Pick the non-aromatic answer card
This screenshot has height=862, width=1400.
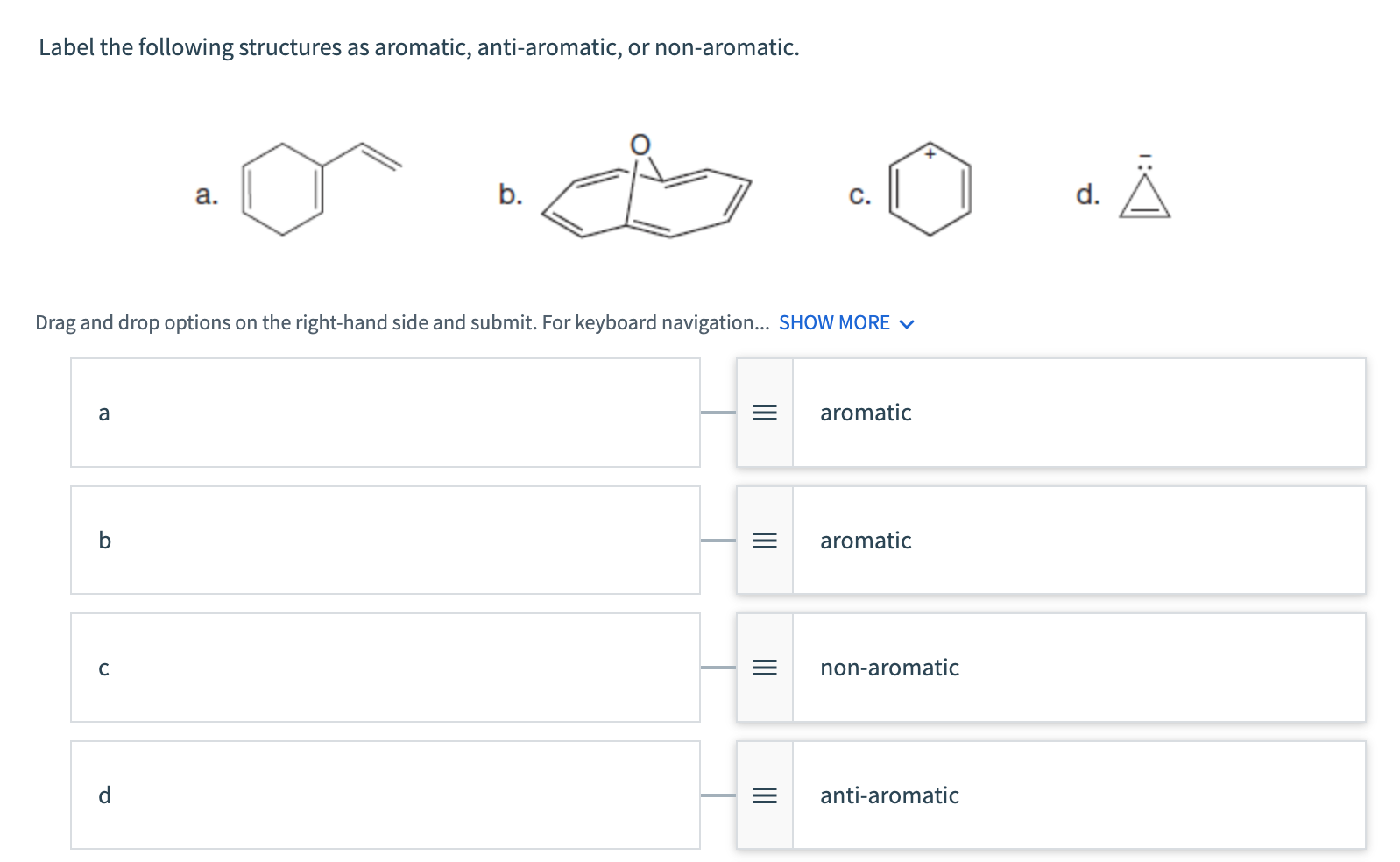(x=1078, y=668)
